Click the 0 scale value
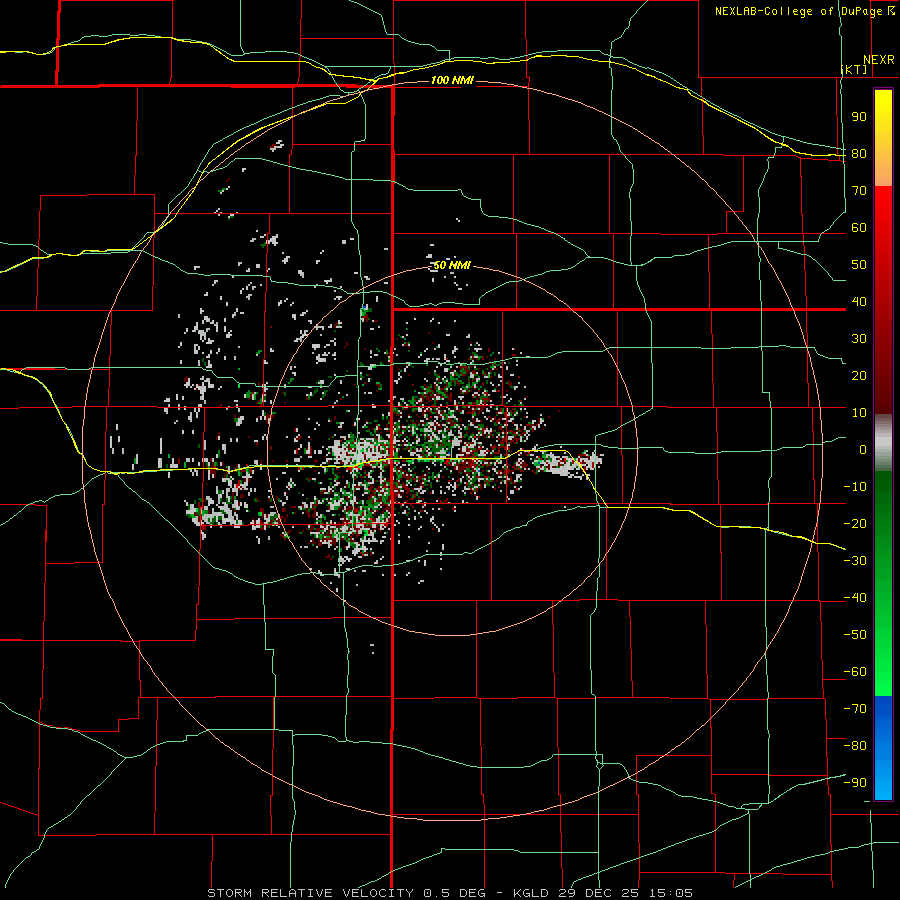The width and height of the screenshot is (900, 900). 863,449
